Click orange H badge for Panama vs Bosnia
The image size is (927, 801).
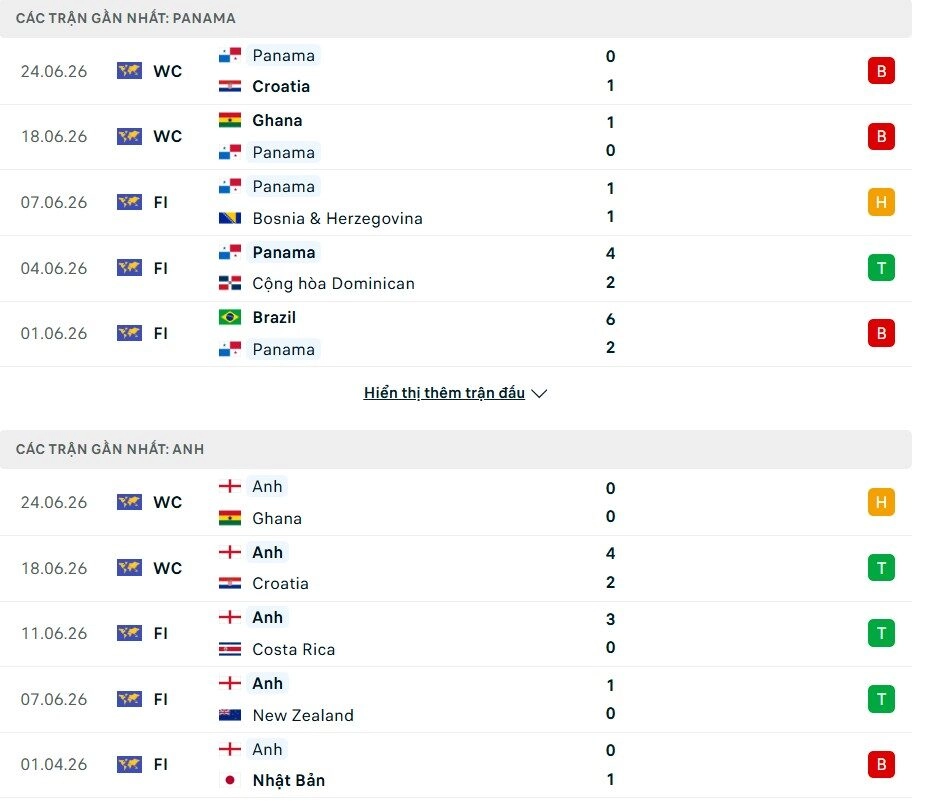881,202
